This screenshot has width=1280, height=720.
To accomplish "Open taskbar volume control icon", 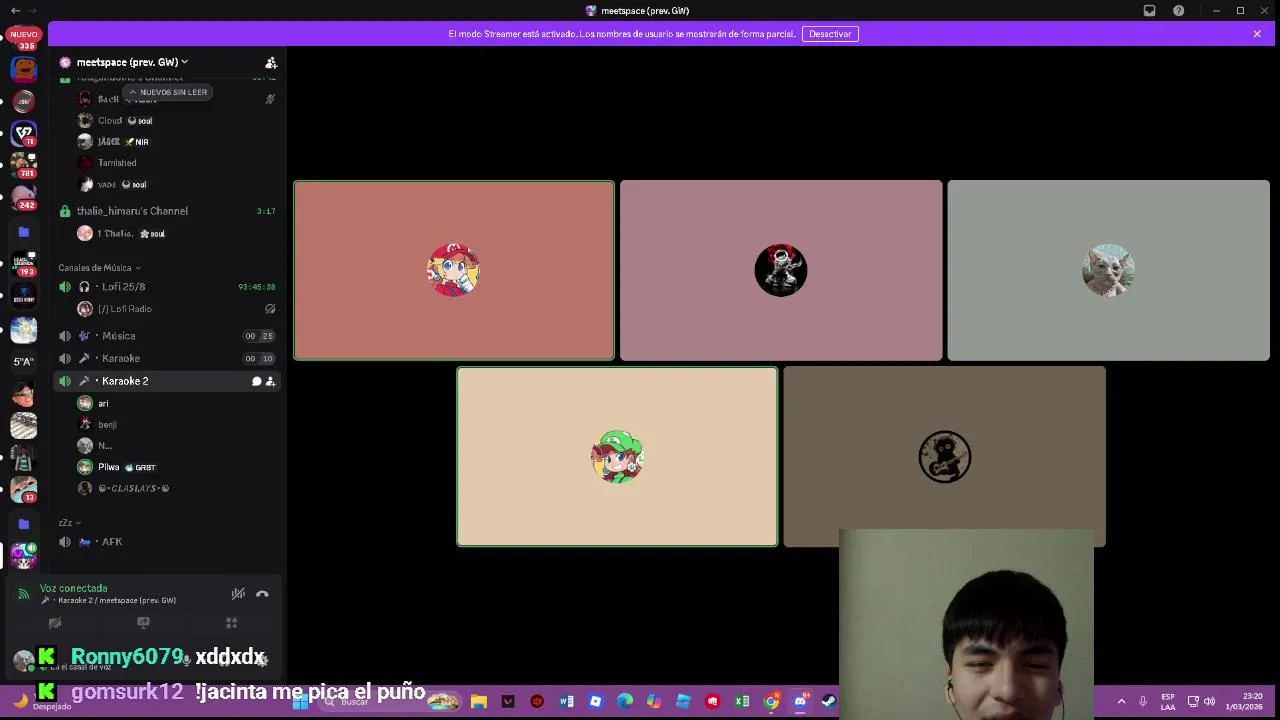I will tap(1210, 702).
